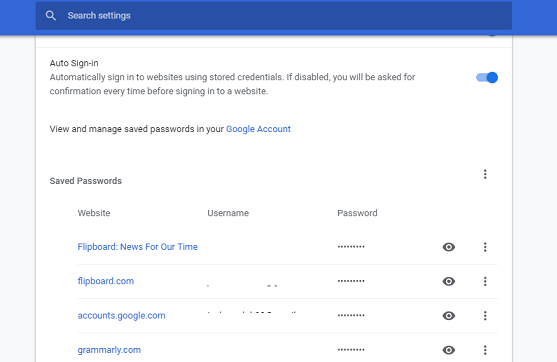Screen dimensions: 557x362
Task: Show password for grammarly.com
Action: 449,350
